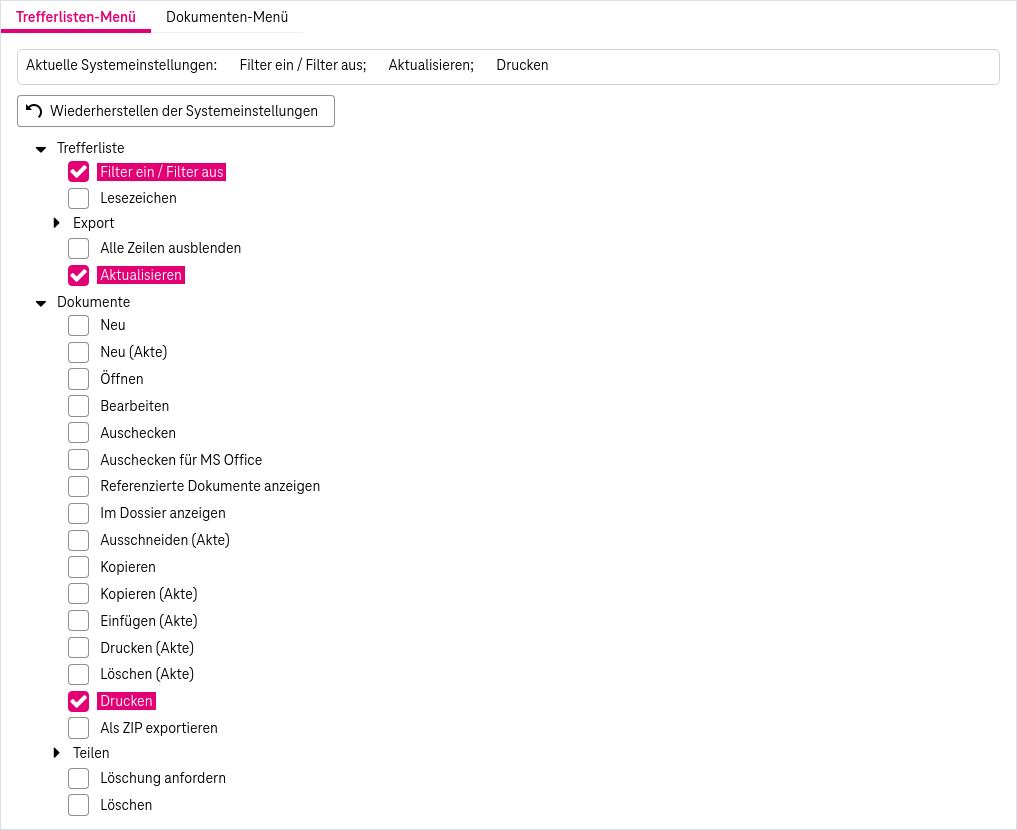The height and width of the screenshot is (830, 1017).
Task: Click 'Filter ein / Filter aus;' in settings summary
Action: pyautogui.click(x=303, y=65)
